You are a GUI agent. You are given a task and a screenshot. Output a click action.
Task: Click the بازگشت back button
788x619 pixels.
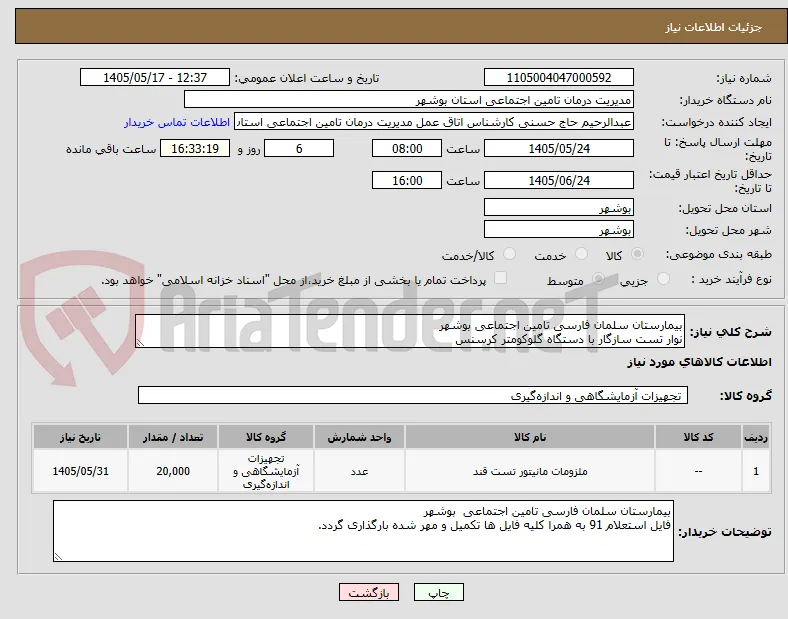[369, 593]
